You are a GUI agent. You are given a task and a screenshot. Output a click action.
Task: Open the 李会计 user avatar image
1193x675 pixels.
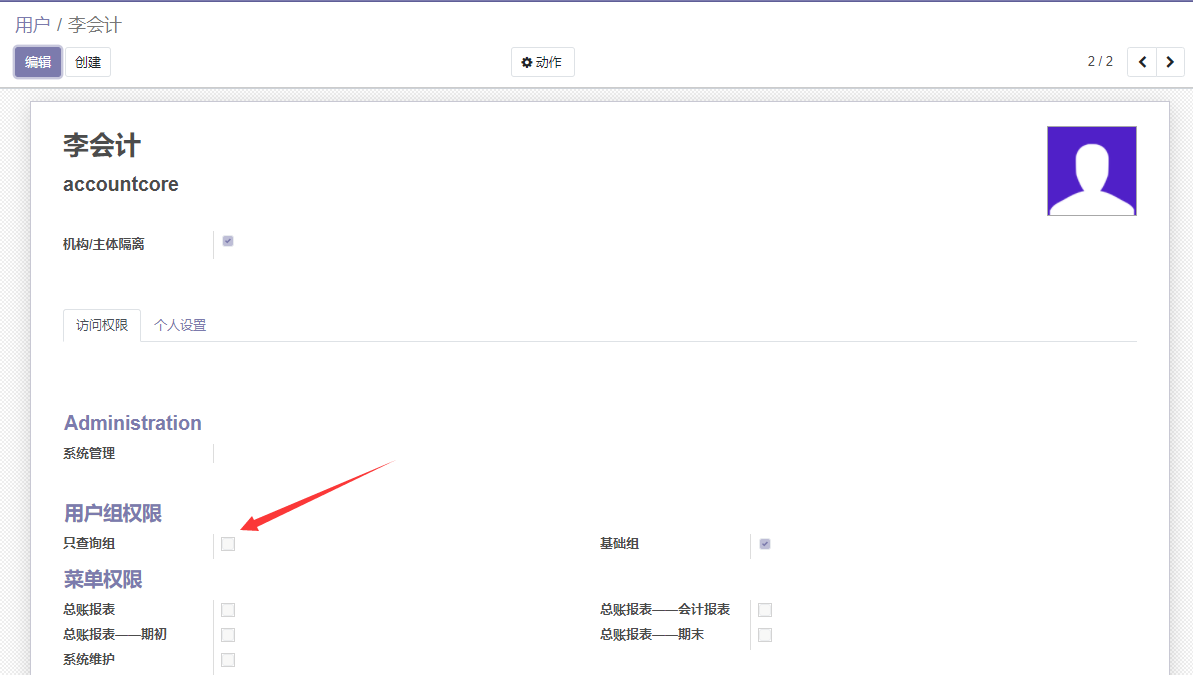click(1092, 171)
